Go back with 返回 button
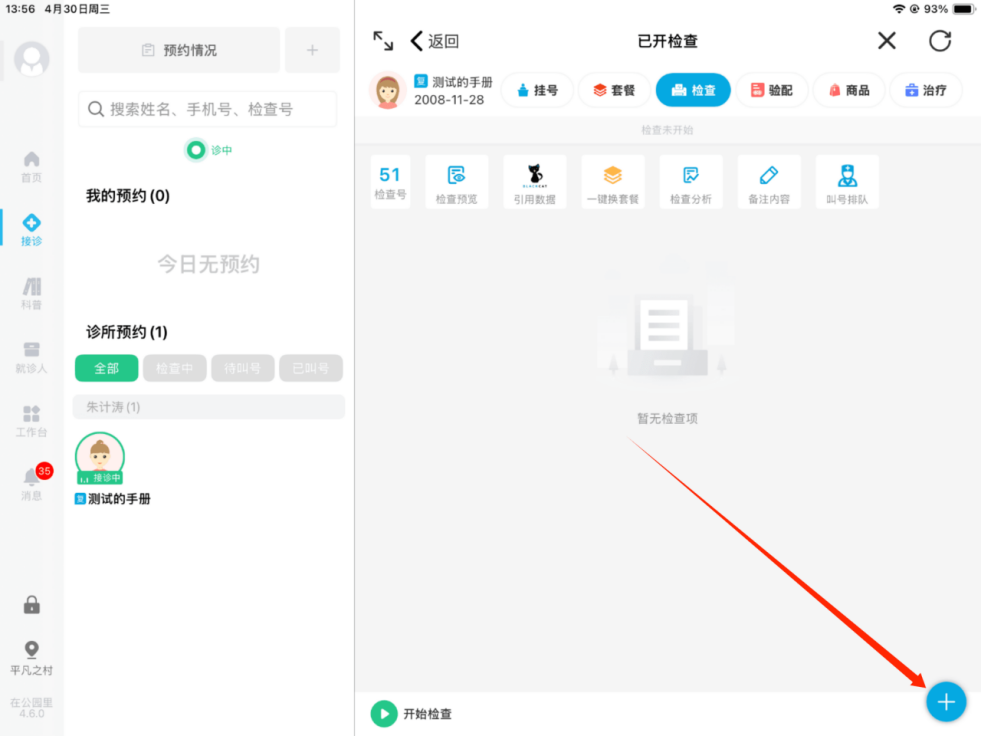The height and width of the screenshot is (736, 981). click(x=435, y=41)
